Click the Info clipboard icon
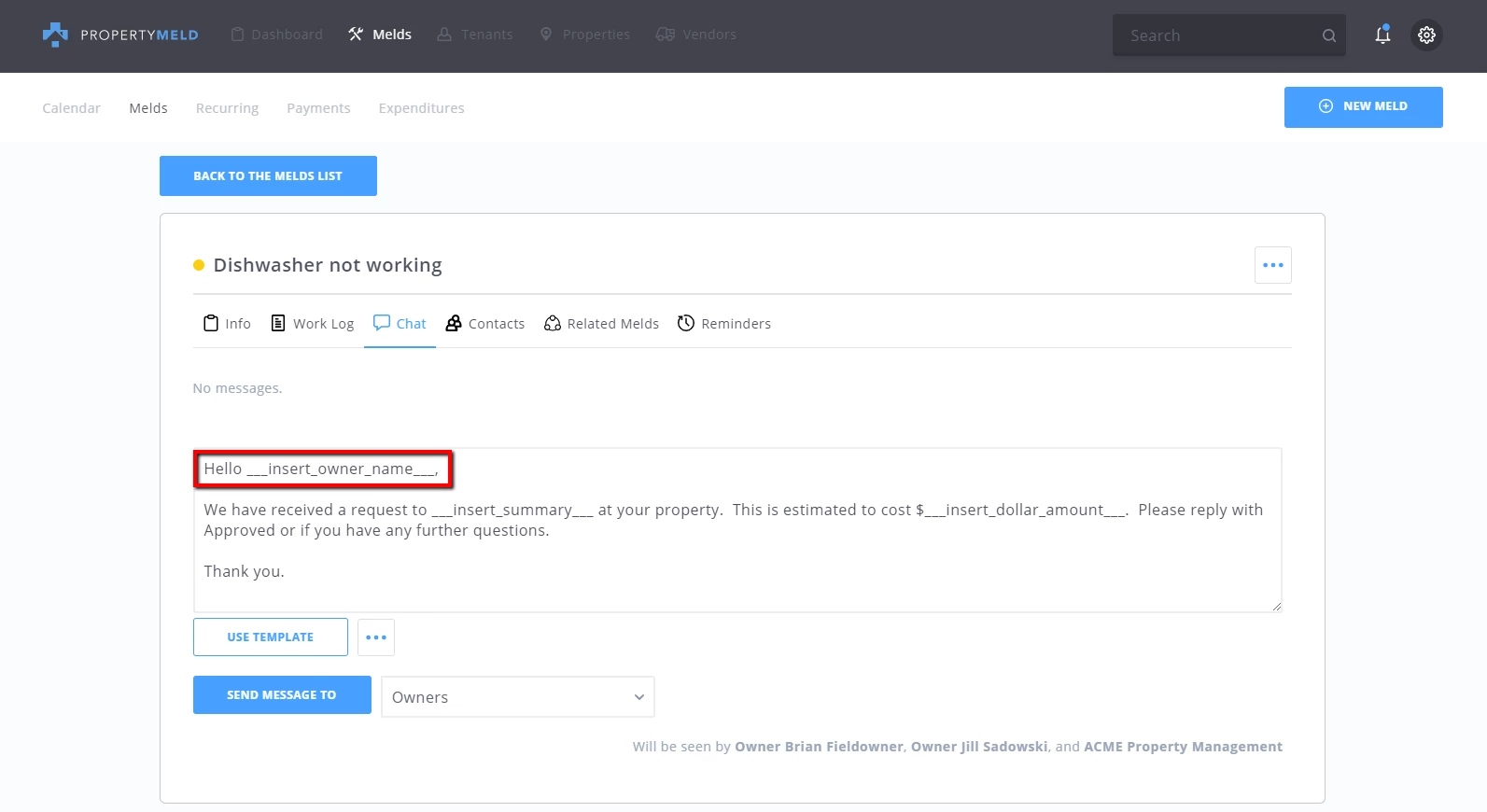Image resolution: width=1487 pixels, height=812 pixels. point(211,323)
